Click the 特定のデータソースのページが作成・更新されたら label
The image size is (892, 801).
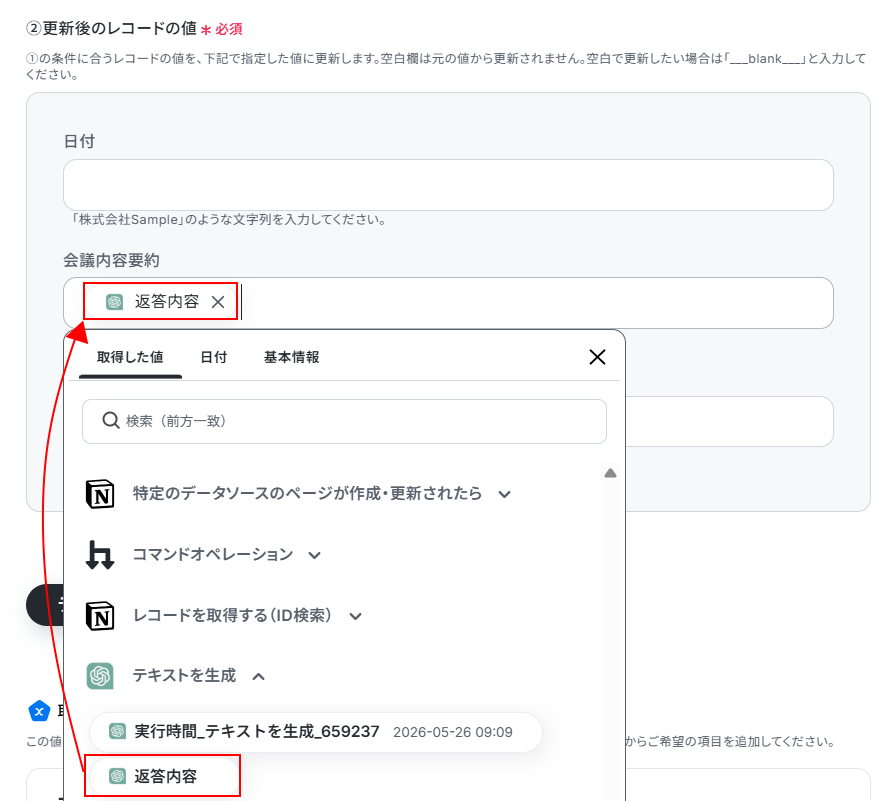click(307, 493)
